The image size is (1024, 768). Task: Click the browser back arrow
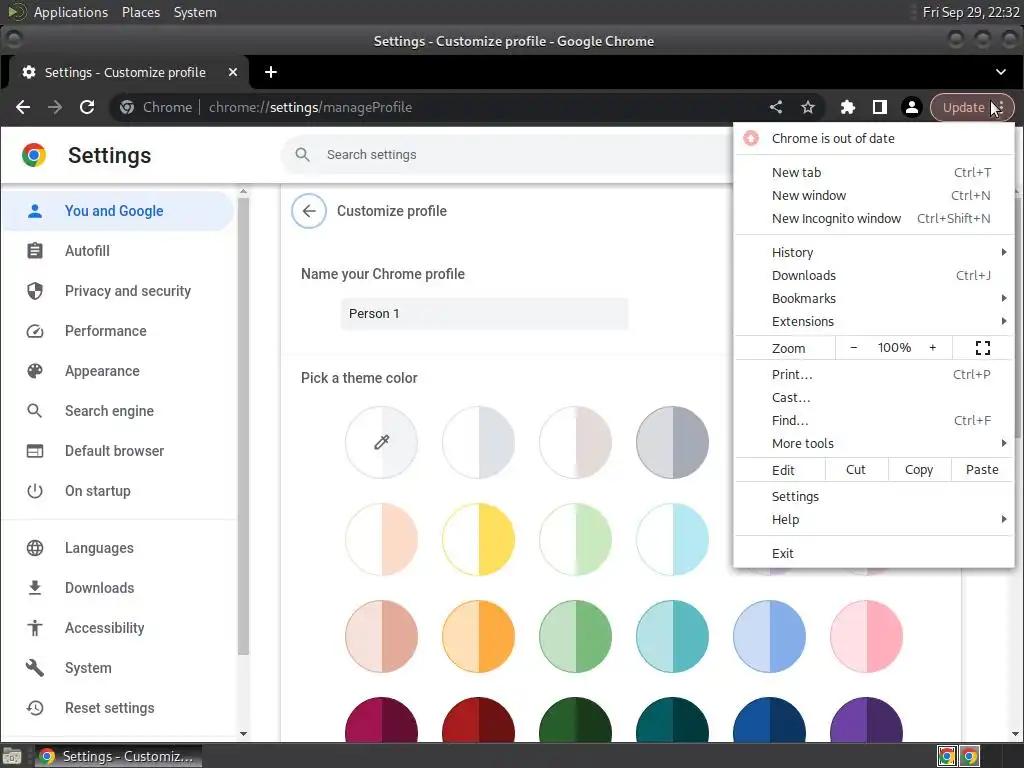(23, 107)
